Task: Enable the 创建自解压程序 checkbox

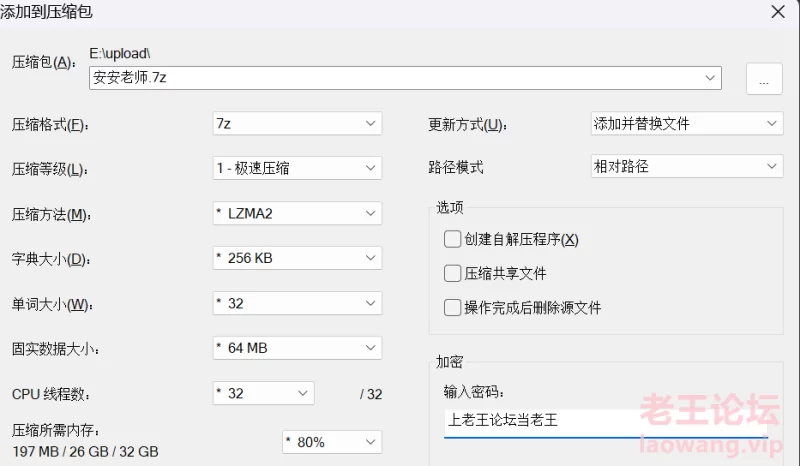Action: 453,239
